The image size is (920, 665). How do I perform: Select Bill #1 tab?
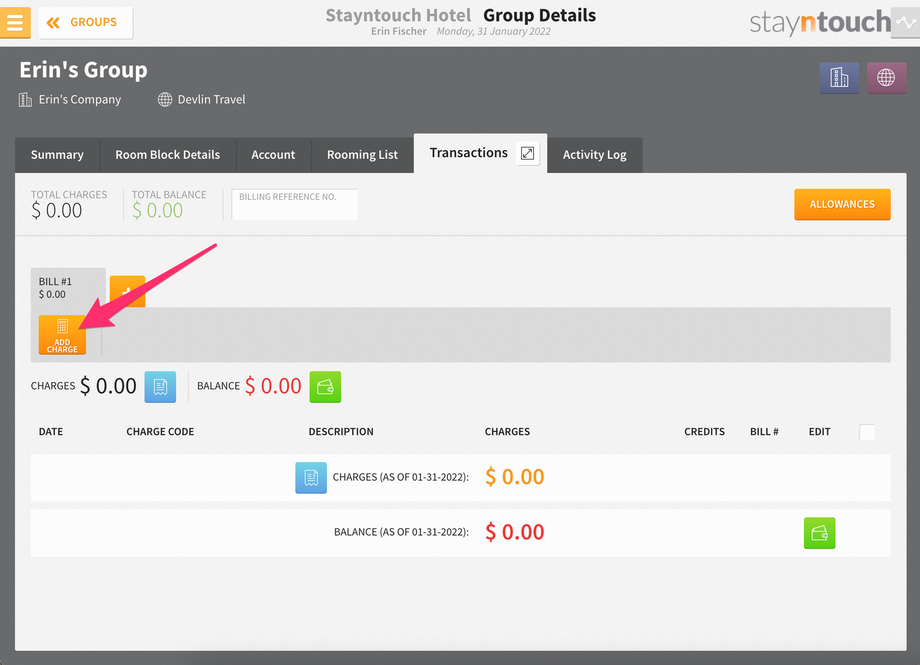pos(68,288)
